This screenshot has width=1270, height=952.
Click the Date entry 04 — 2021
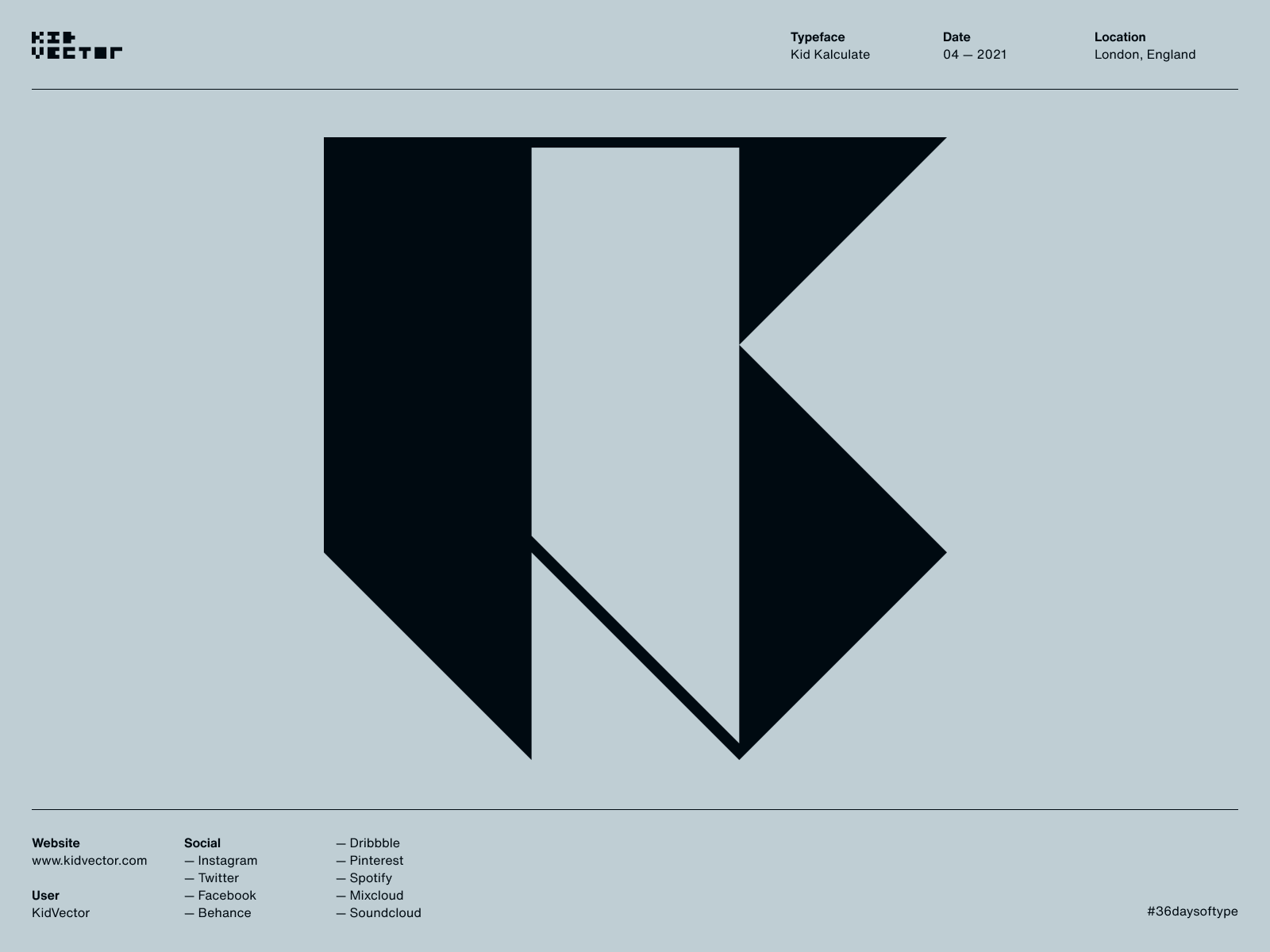click(x=974, y=54)
